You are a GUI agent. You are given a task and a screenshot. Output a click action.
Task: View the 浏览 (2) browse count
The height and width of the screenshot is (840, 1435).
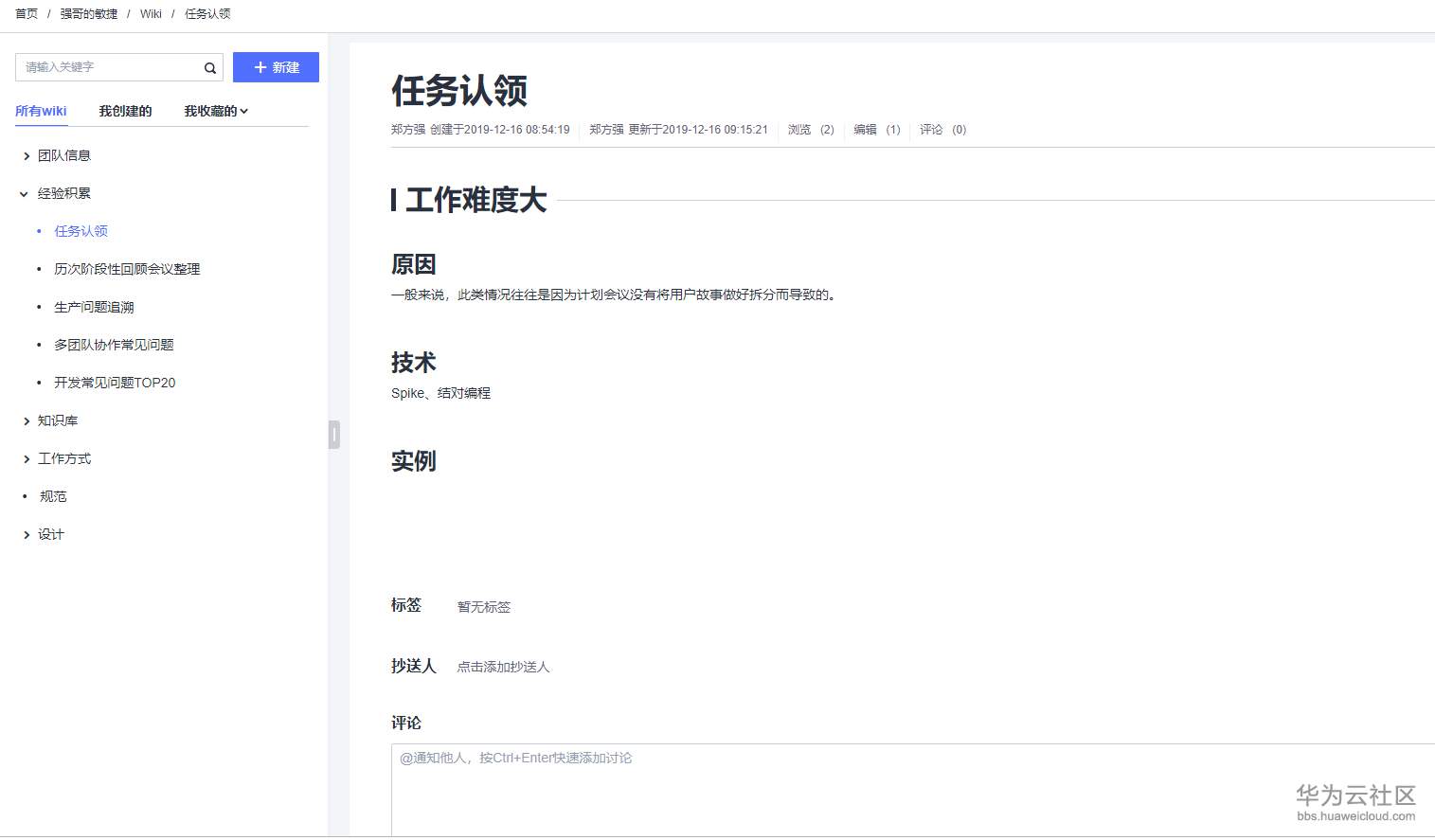pos(811,130)
